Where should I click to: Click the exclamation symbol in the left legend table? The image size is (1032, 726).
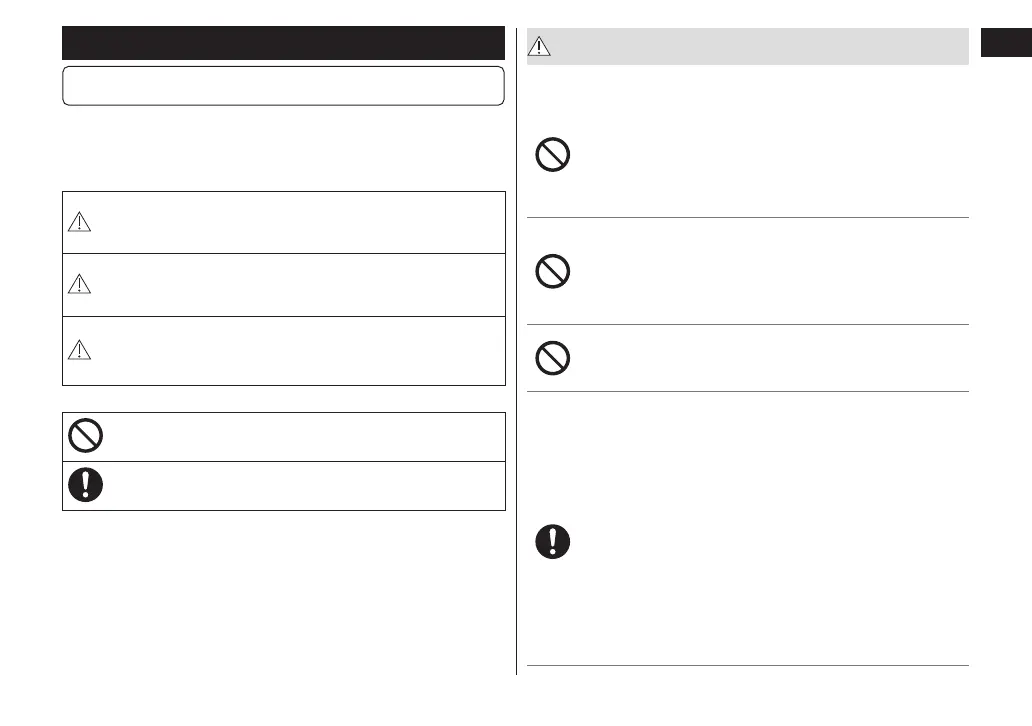click(86, 485)
